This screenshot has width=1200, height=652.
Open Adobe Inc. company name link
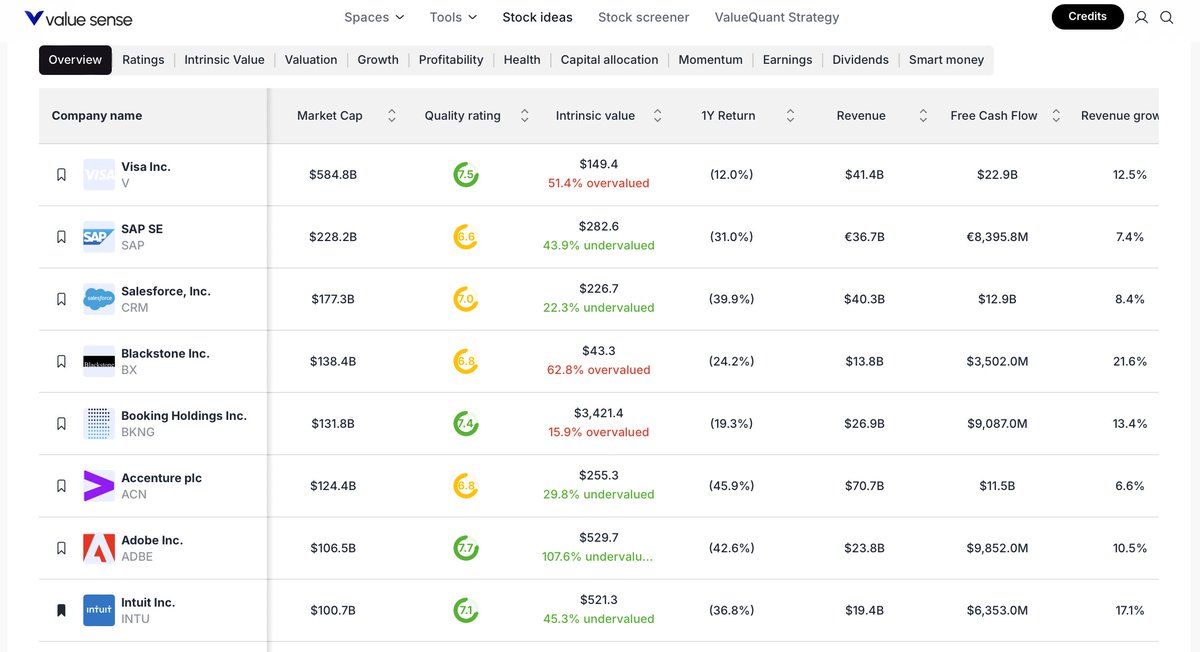(x=152, y=540)
